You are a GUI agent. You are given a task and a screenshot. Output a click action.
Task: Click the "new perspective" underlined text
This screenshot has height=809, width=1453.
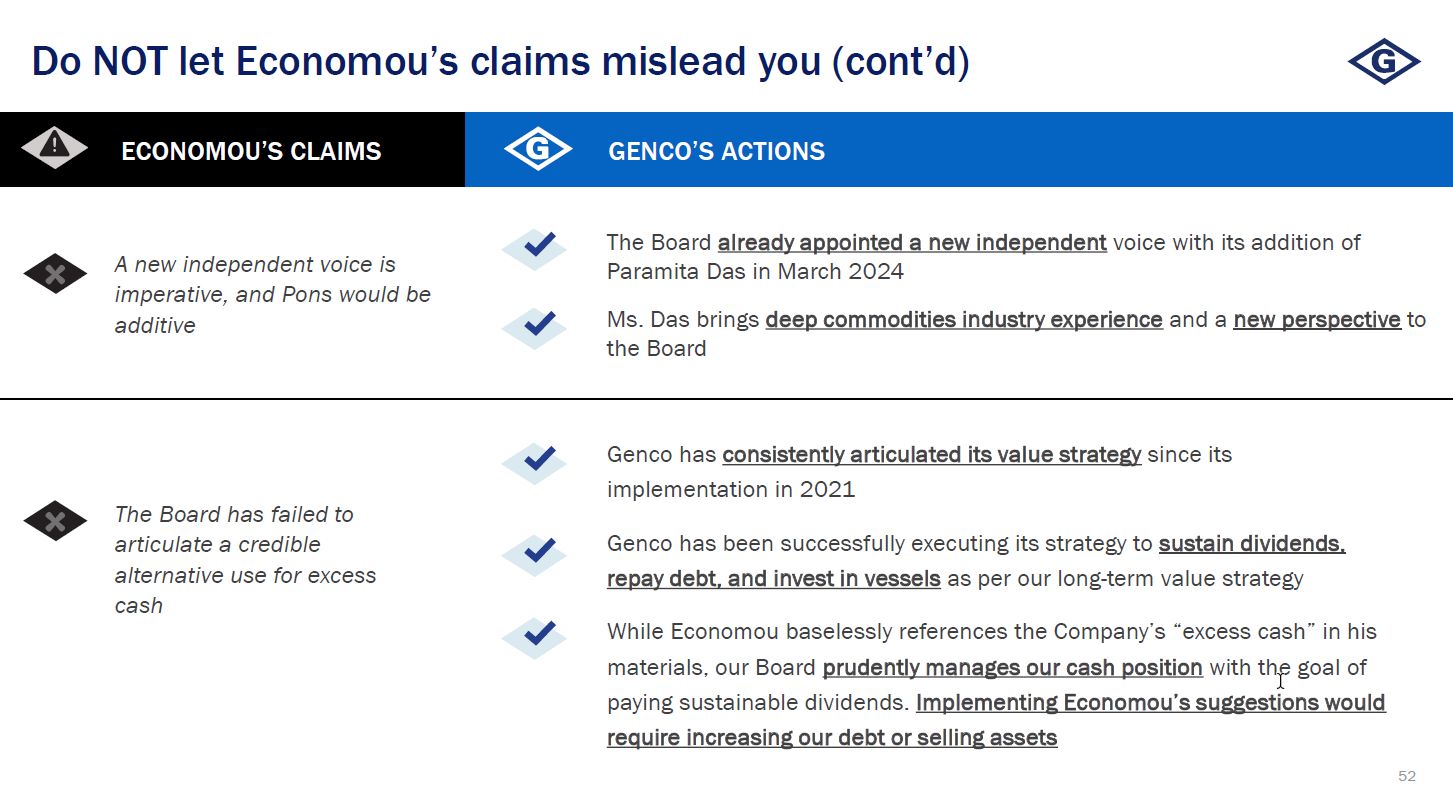[1317, 320]
